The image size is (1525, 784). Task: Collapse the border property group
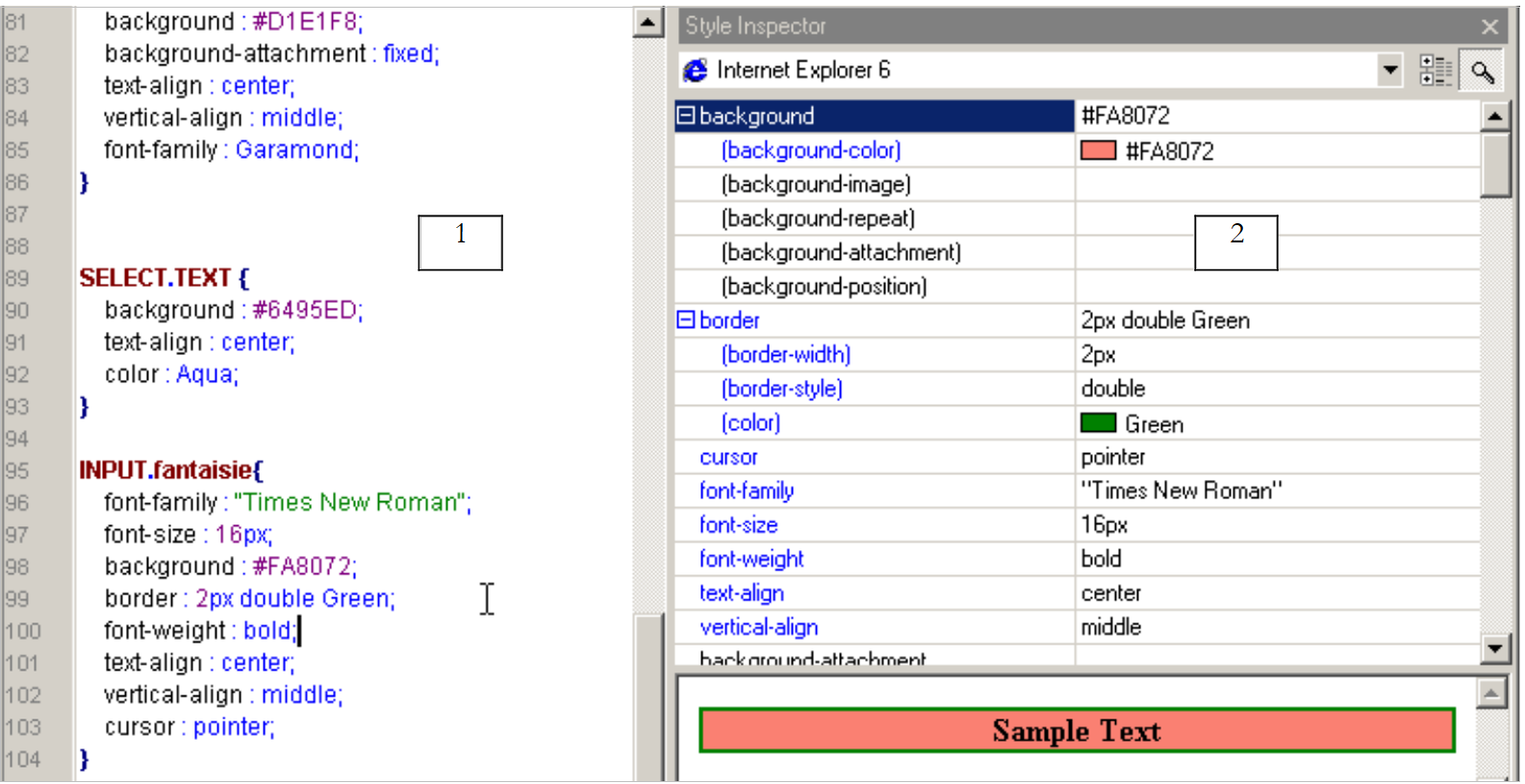click(x=686, y=319)
